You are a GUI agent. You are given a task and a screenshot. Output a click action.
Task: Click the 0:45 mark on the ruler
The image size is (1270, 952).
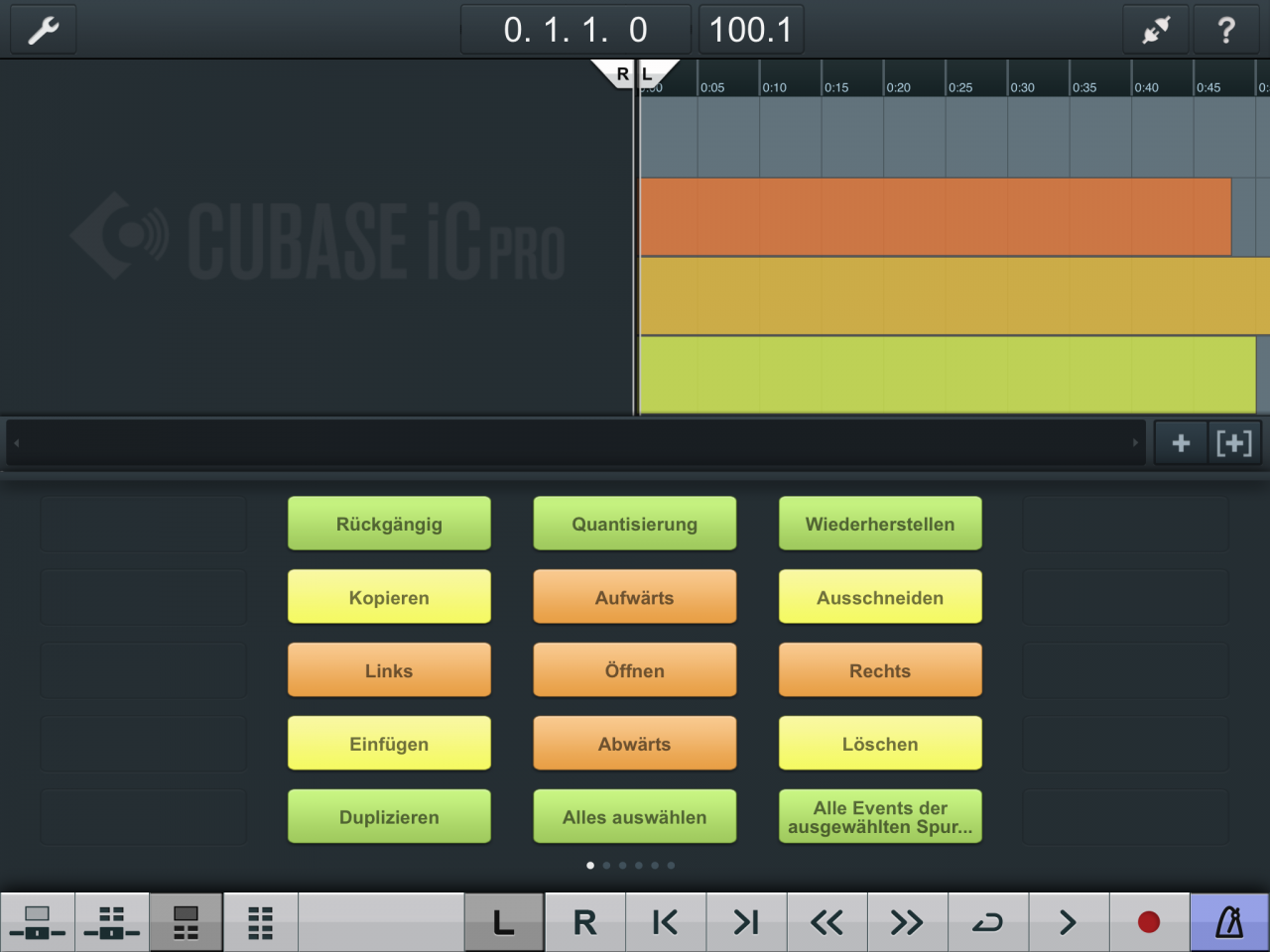click(1208, 87)
